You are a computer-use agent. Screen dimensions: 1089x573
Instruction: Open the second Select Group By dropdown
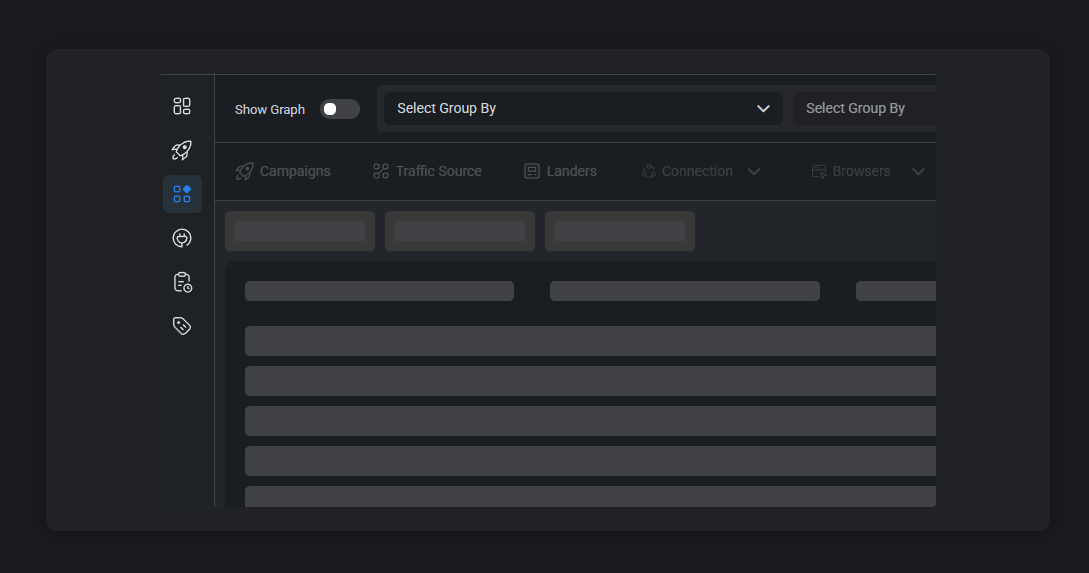pyautogui.click(x=865, y=108)
